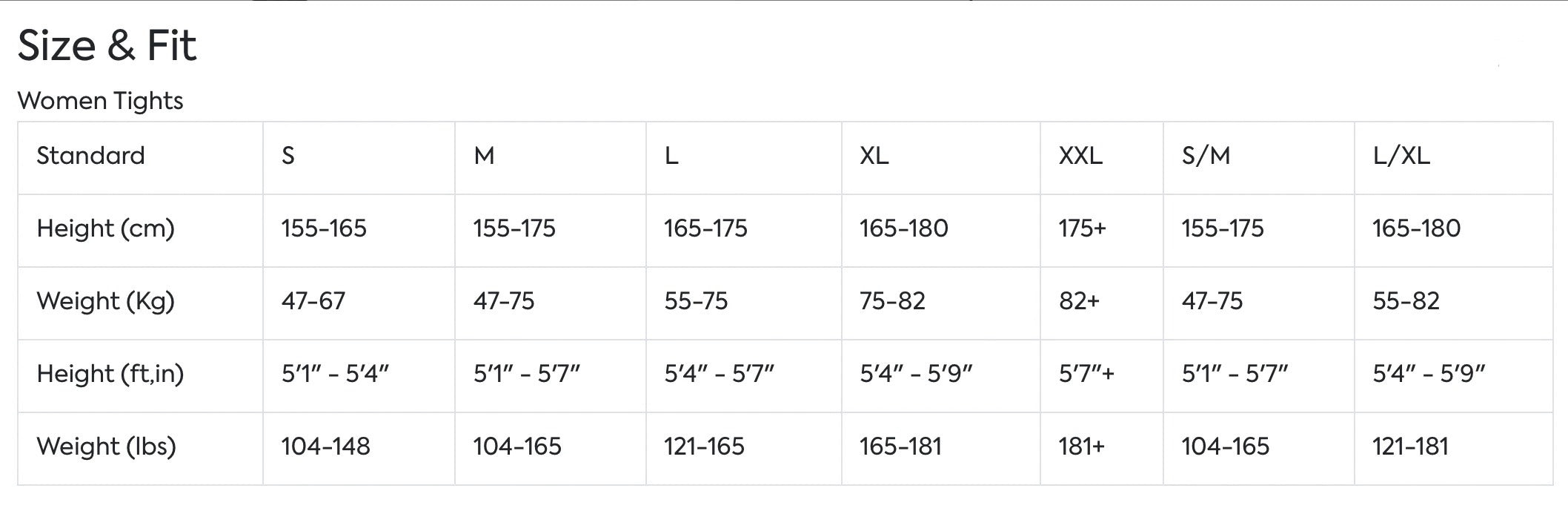Click the 47-67 weight cell

(313, 301)
